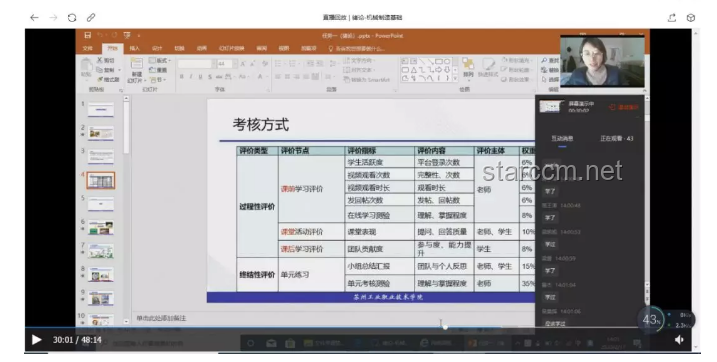Viewport: 717px width, 362px height.
Task: Go back with the left arrow icon
Action: 34,17
